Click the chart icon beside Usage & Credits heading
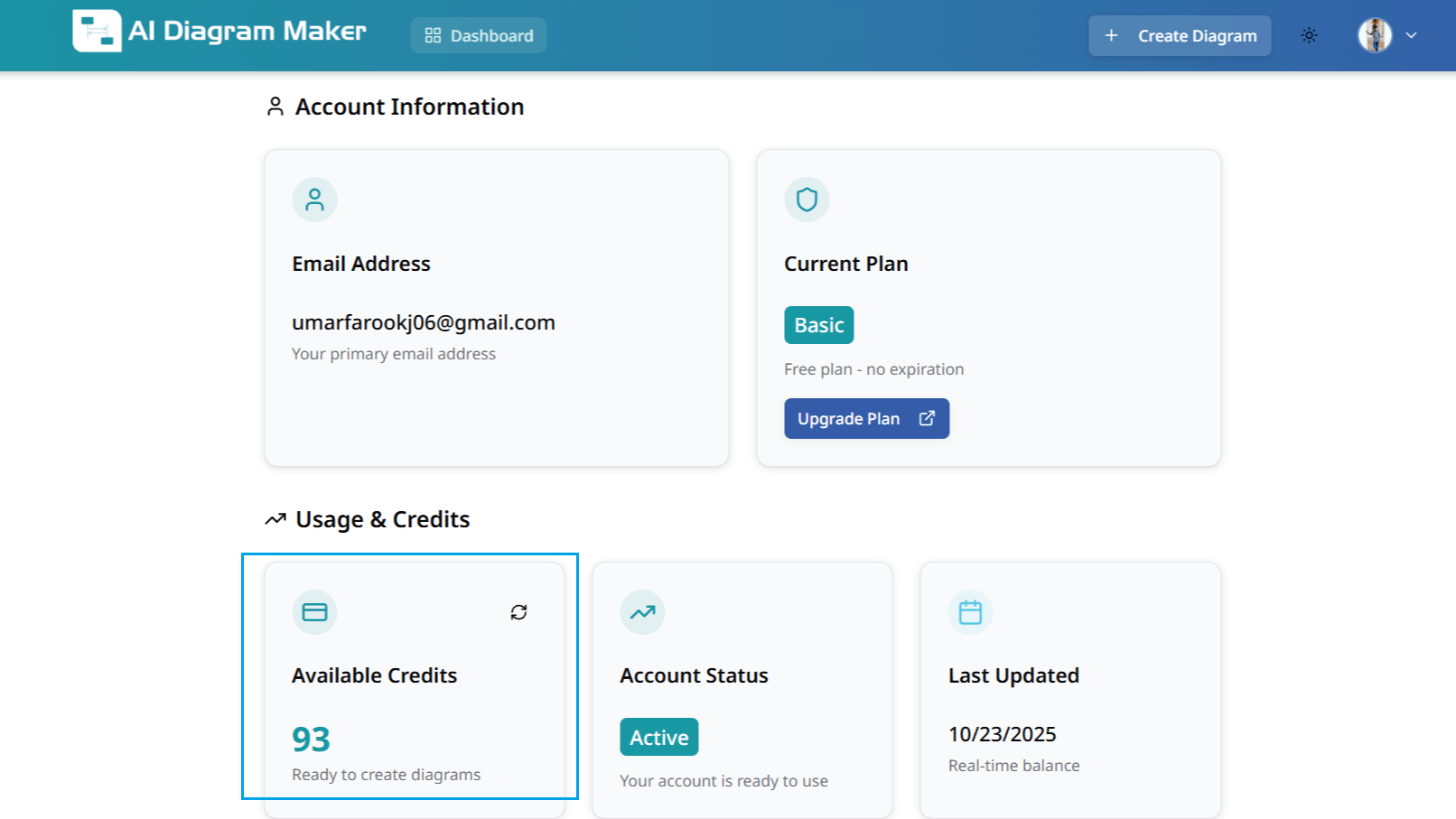Viewport: 1456px width, 819px height. 274,519
